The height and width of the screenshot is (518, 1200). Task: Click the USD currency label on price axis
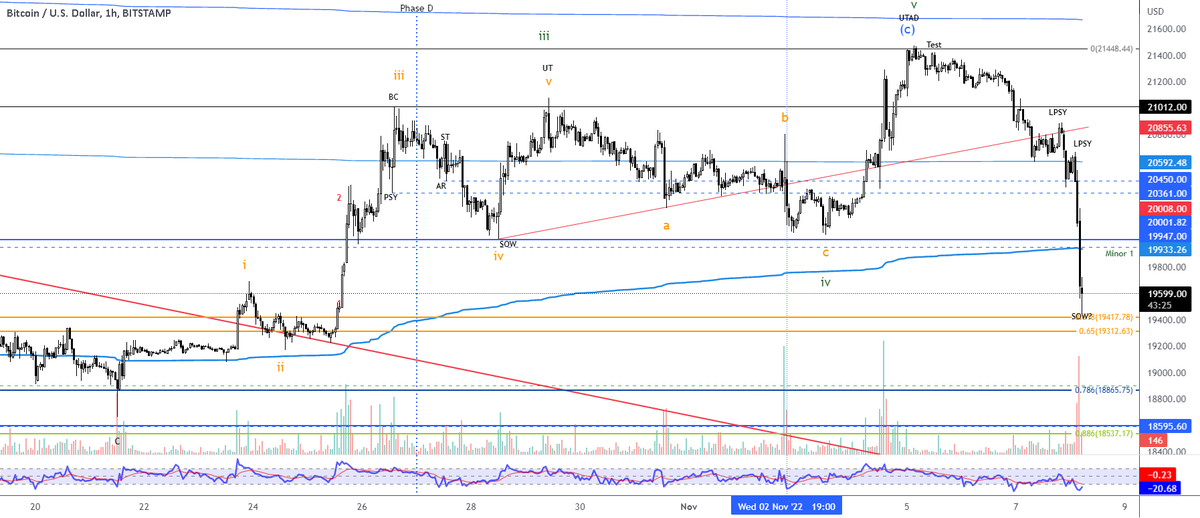(1157, 11)
